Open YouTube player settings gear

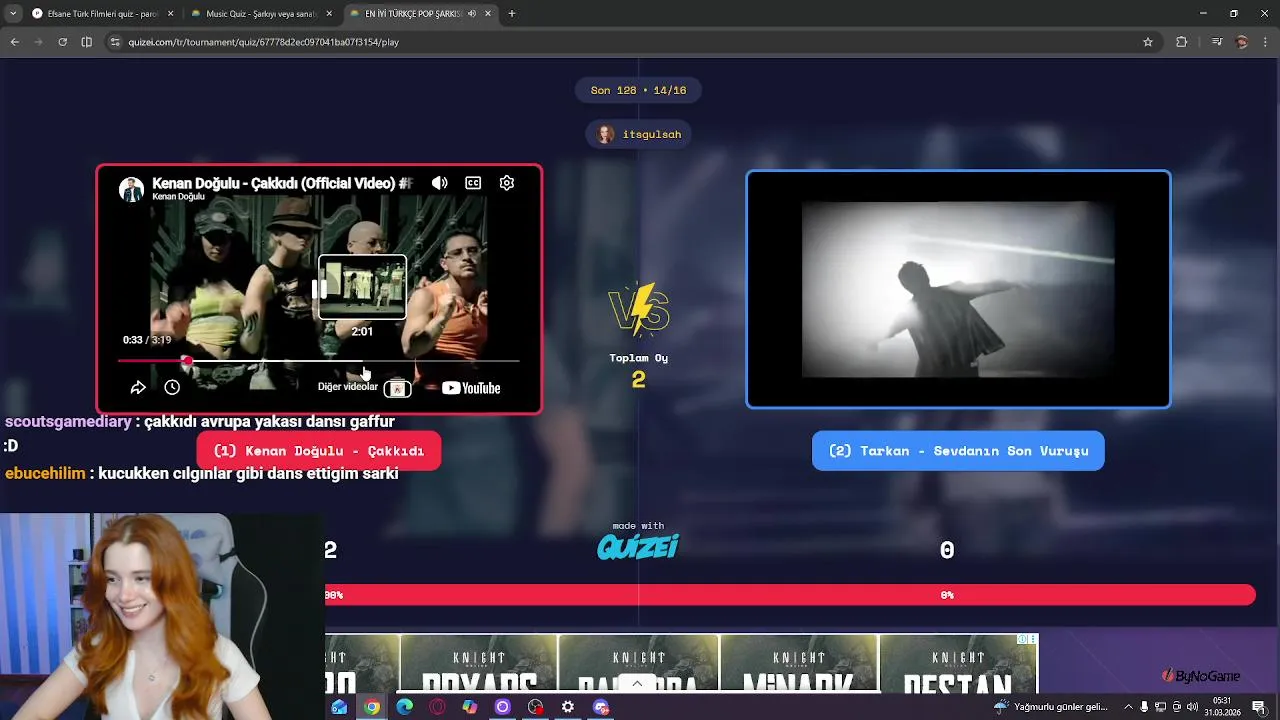click(507, 183)
